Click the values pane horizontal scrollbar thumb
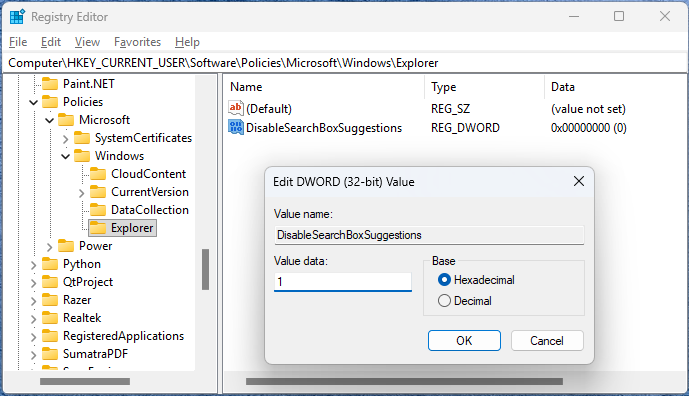Screen dimensions: 689x396 point(404,381)
